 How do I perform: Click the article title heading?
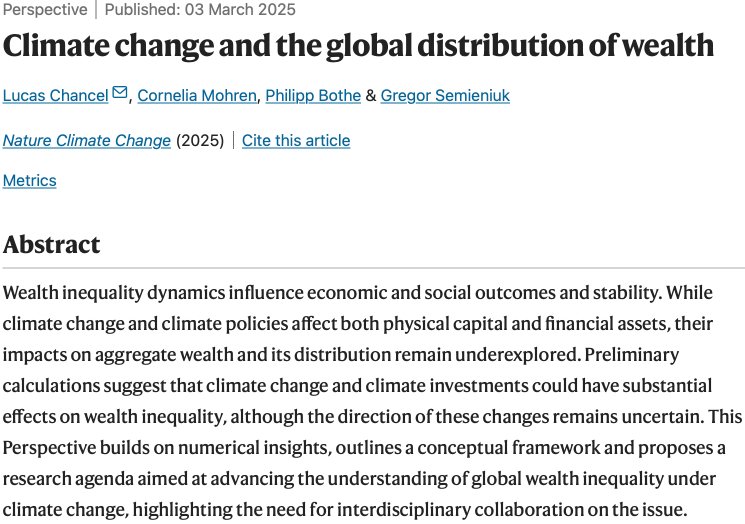(358, 46)
